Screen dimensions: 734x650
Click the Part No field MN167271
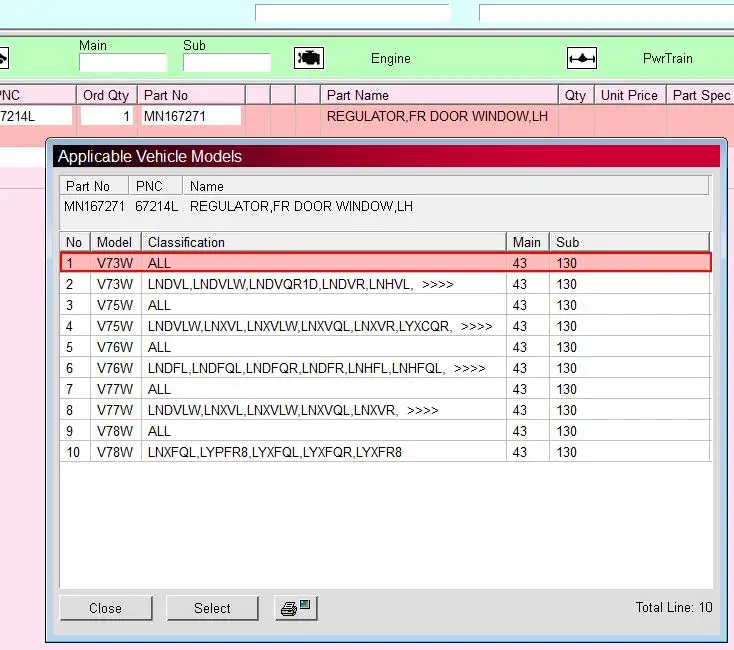(x=190, y=116)
